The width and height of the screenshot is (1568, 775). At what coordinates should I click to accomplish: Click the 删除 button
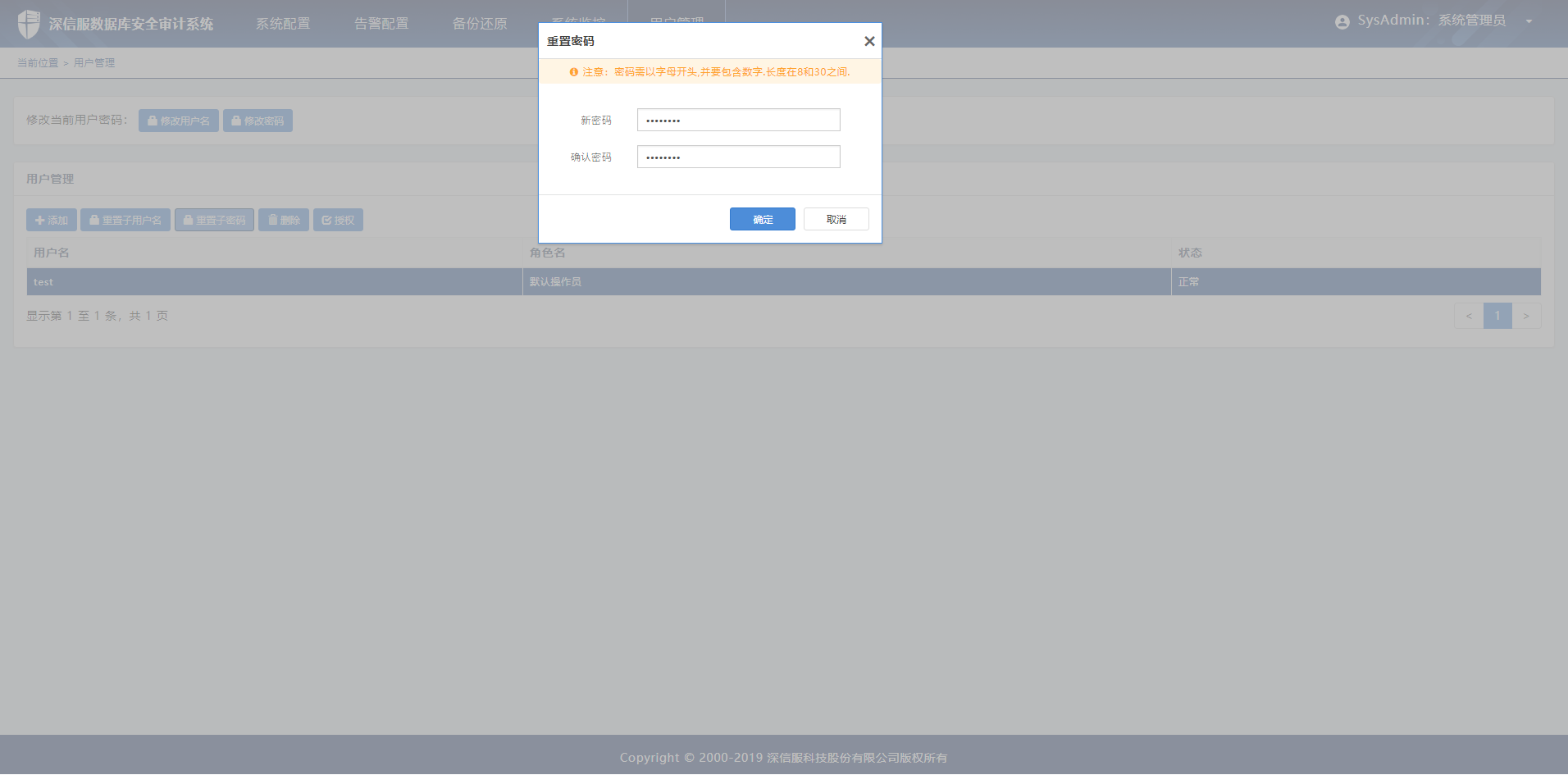(x=284, y=220)
